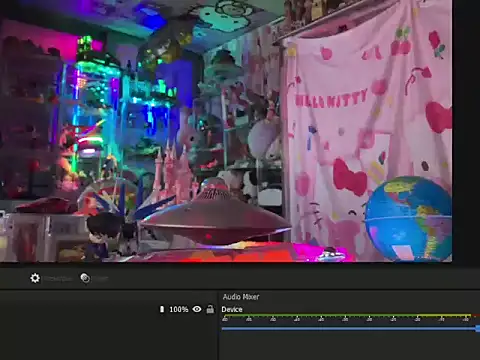Screen dimensions: 480x360
Task: Toggle the source lock icon
Action: pos(210,309)
